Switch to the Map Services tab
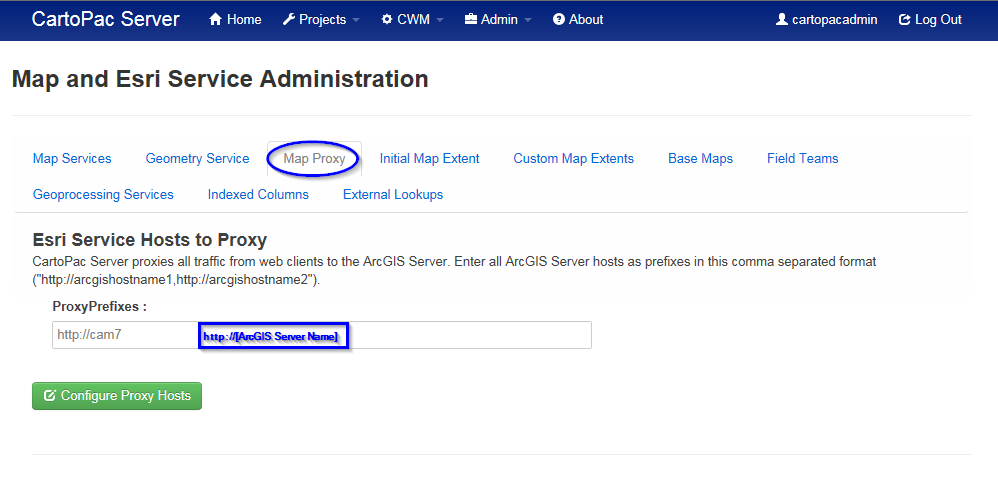 click(72, 159)
